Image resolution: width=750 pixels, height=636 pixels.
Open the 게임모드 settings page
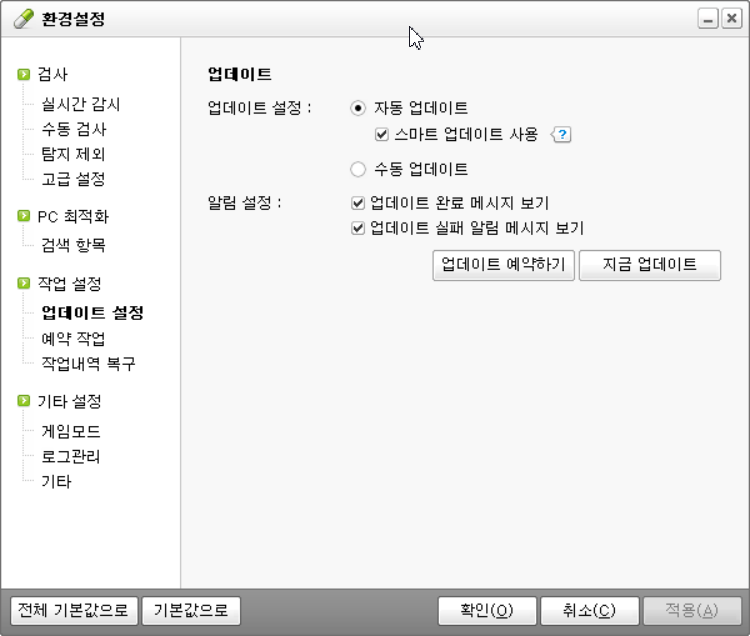[x=71, y=432]
